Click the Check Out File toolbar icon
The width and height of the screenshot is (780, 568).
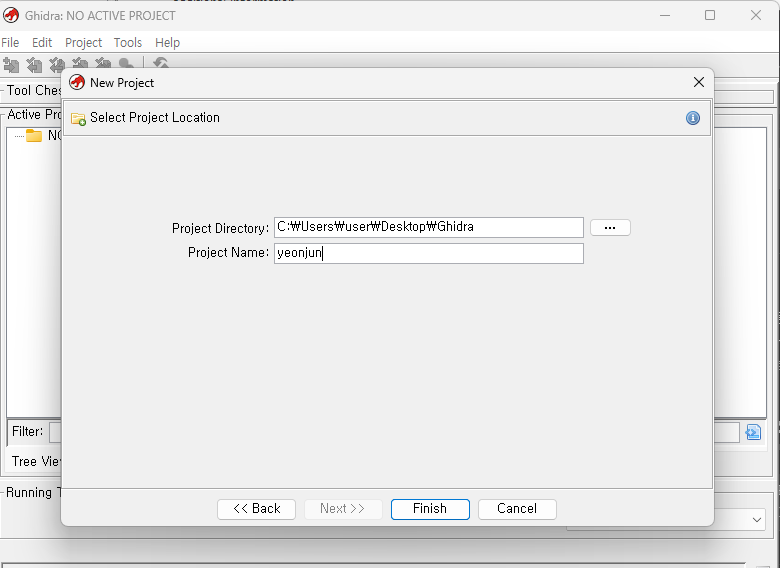click(34, 64)
